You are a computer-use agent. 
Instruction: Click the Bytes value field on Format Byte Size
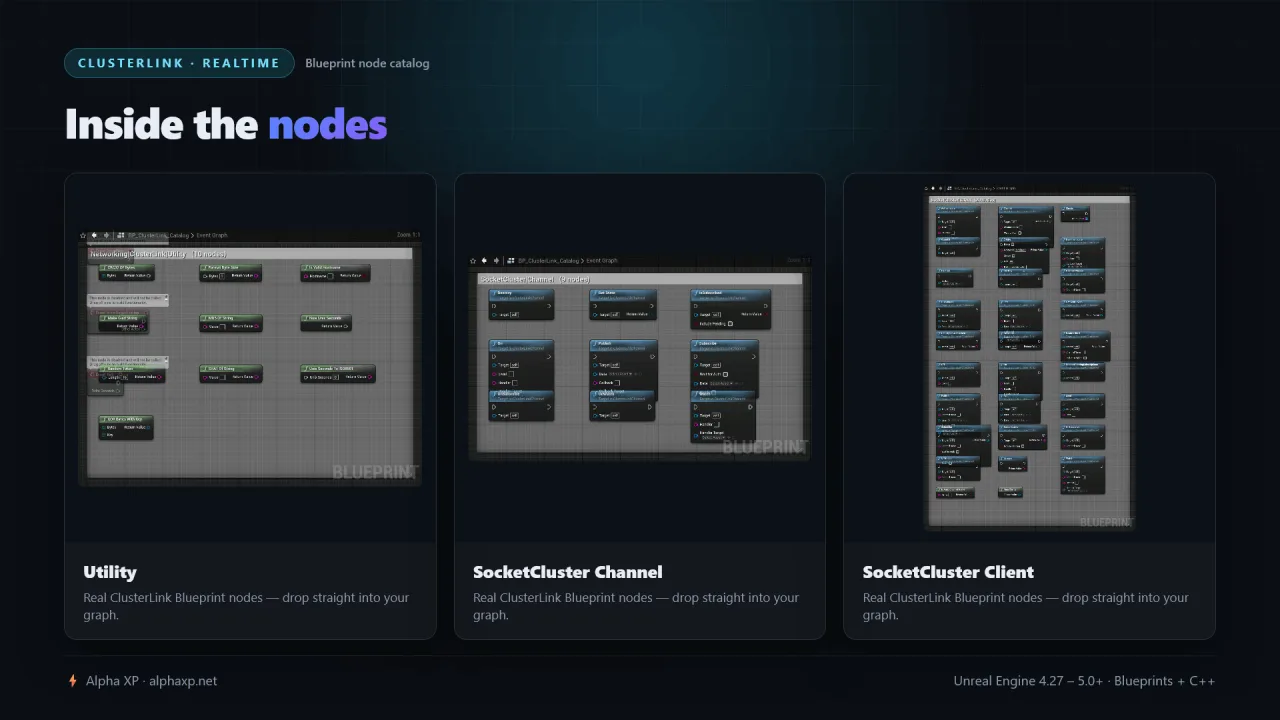click(x=221, y=275)
